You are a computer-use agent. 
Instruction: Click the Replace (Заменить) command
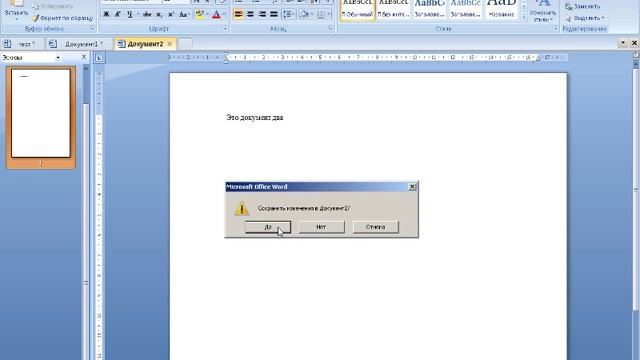583,7
